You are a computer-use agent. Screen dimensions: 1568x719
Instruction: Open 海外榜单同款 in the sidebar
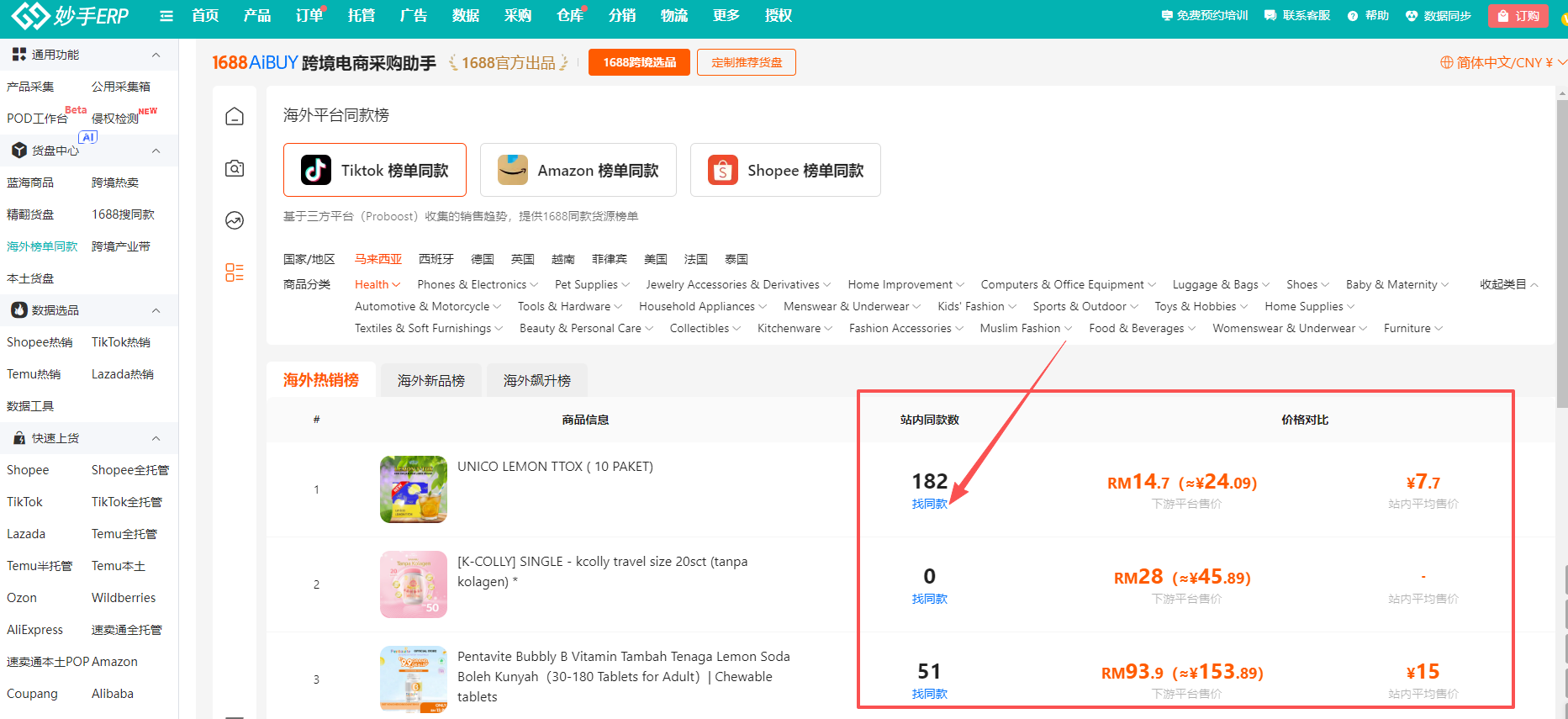tap(42, 246)
